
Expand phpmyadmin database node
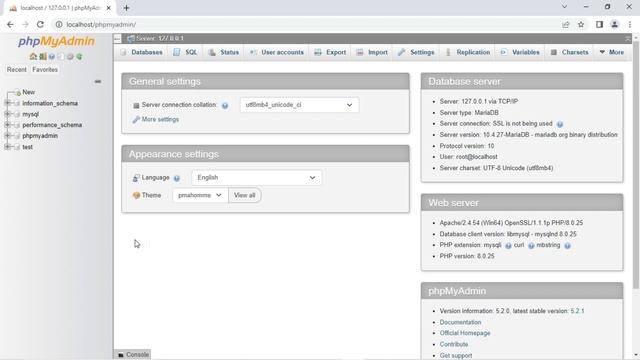pos(7,136)
